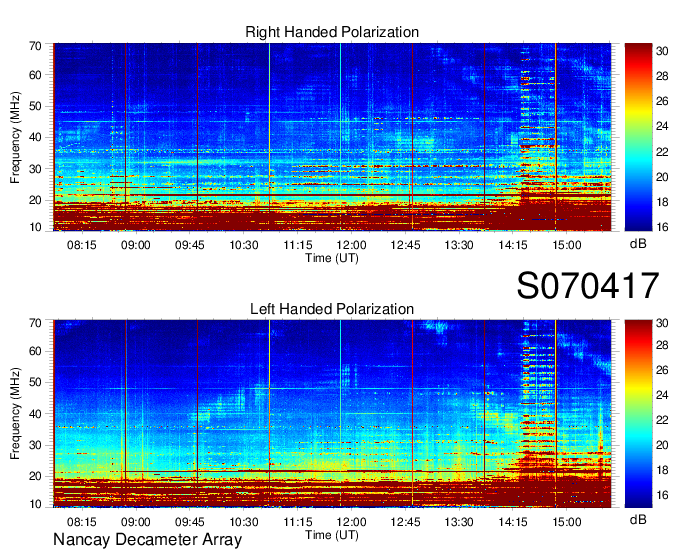The image size is (680, 552).
Task: Click "15:00" time tick of Right Handed plot
Action: tap(567, 245)
